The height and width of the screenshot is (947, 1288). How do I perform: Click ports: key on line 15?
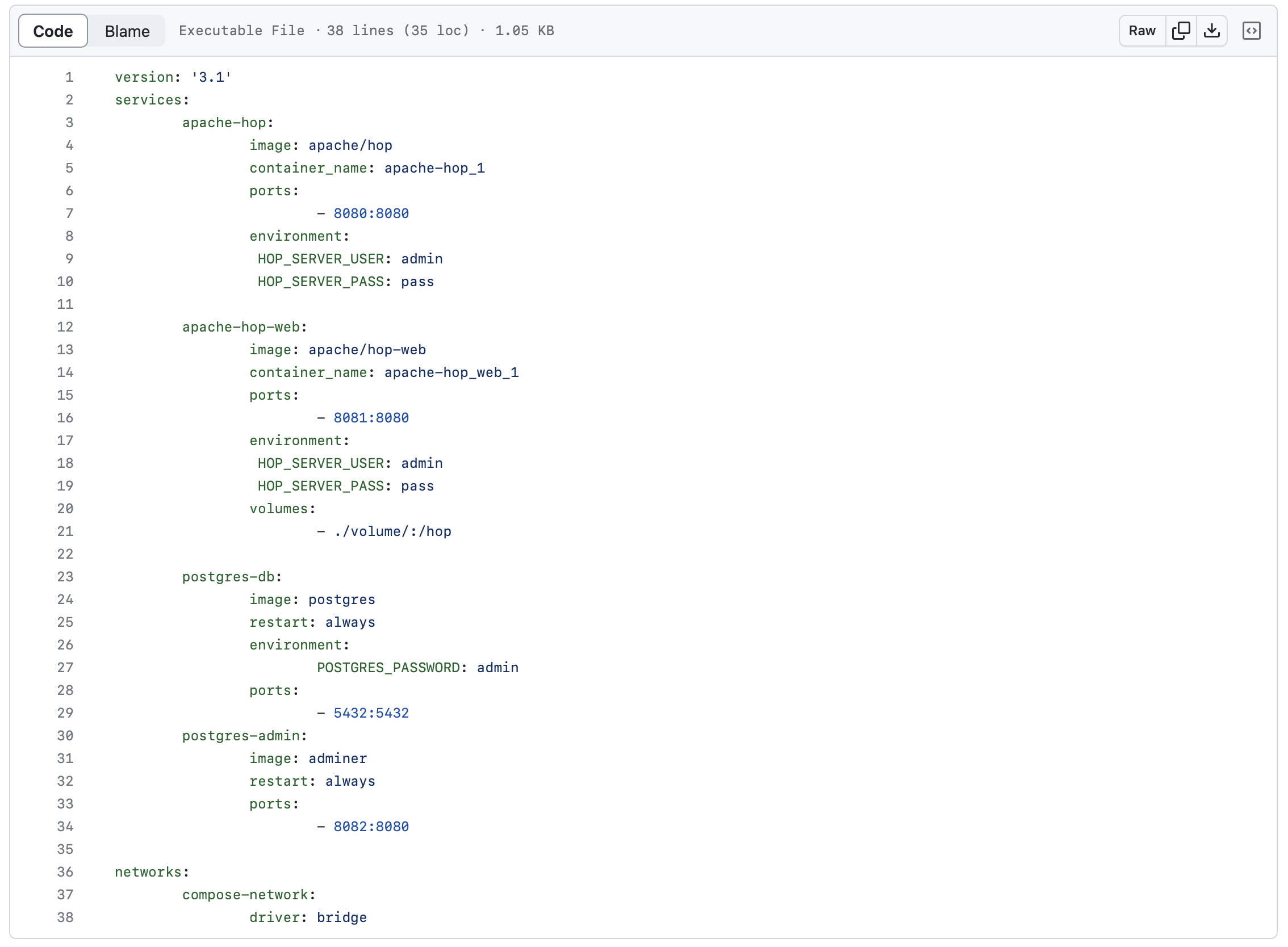[274, 395]
